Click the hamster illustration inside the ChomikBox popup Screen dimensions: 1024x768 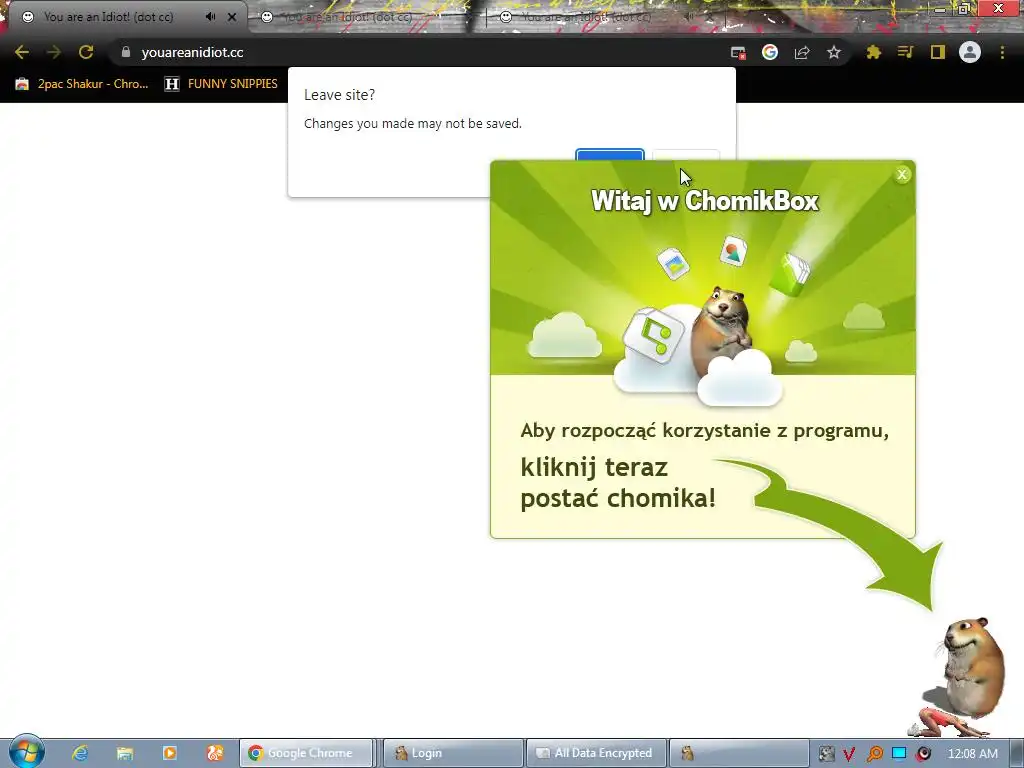[720, 330]
